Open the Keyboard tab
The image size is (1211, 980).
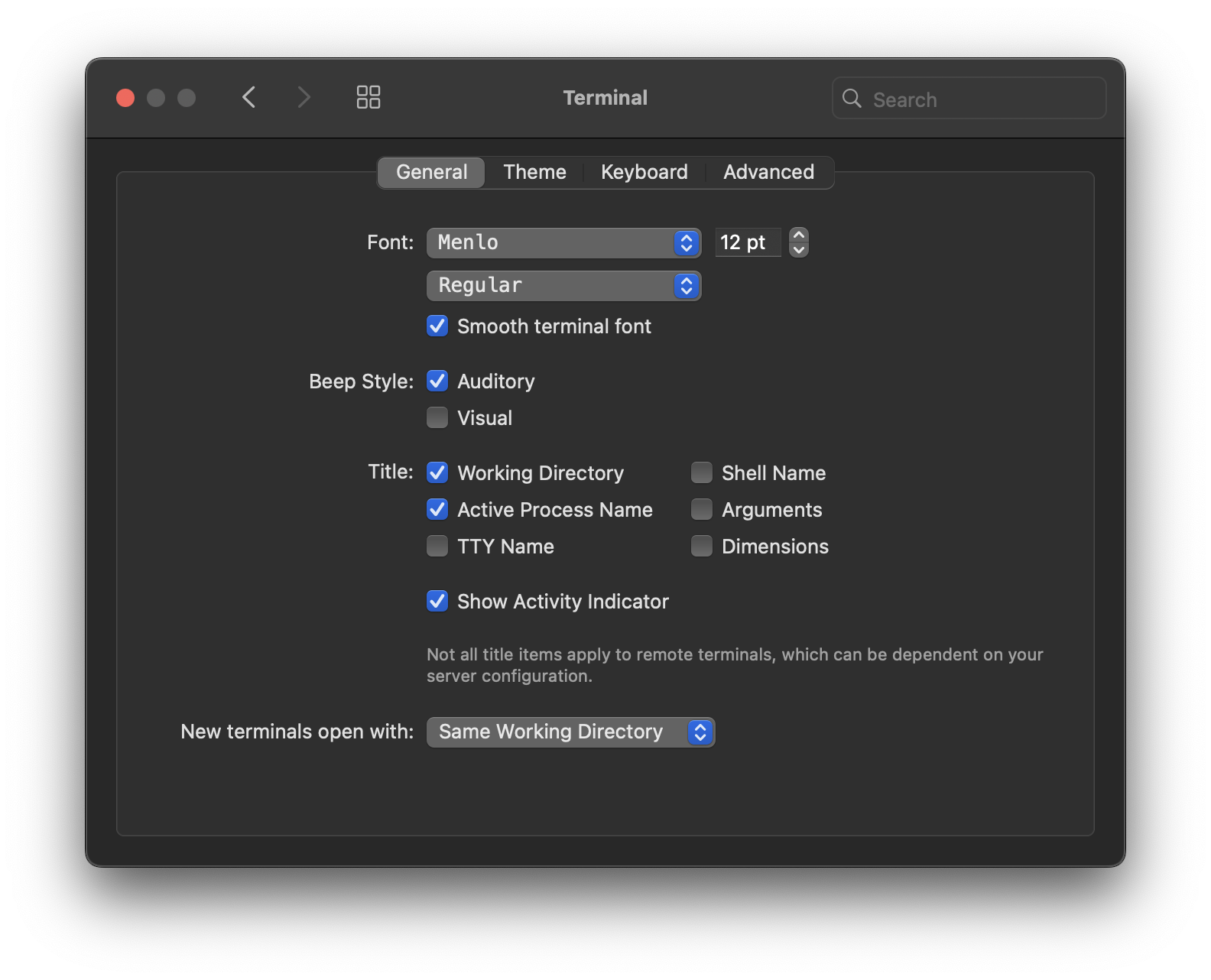[644, 173]
